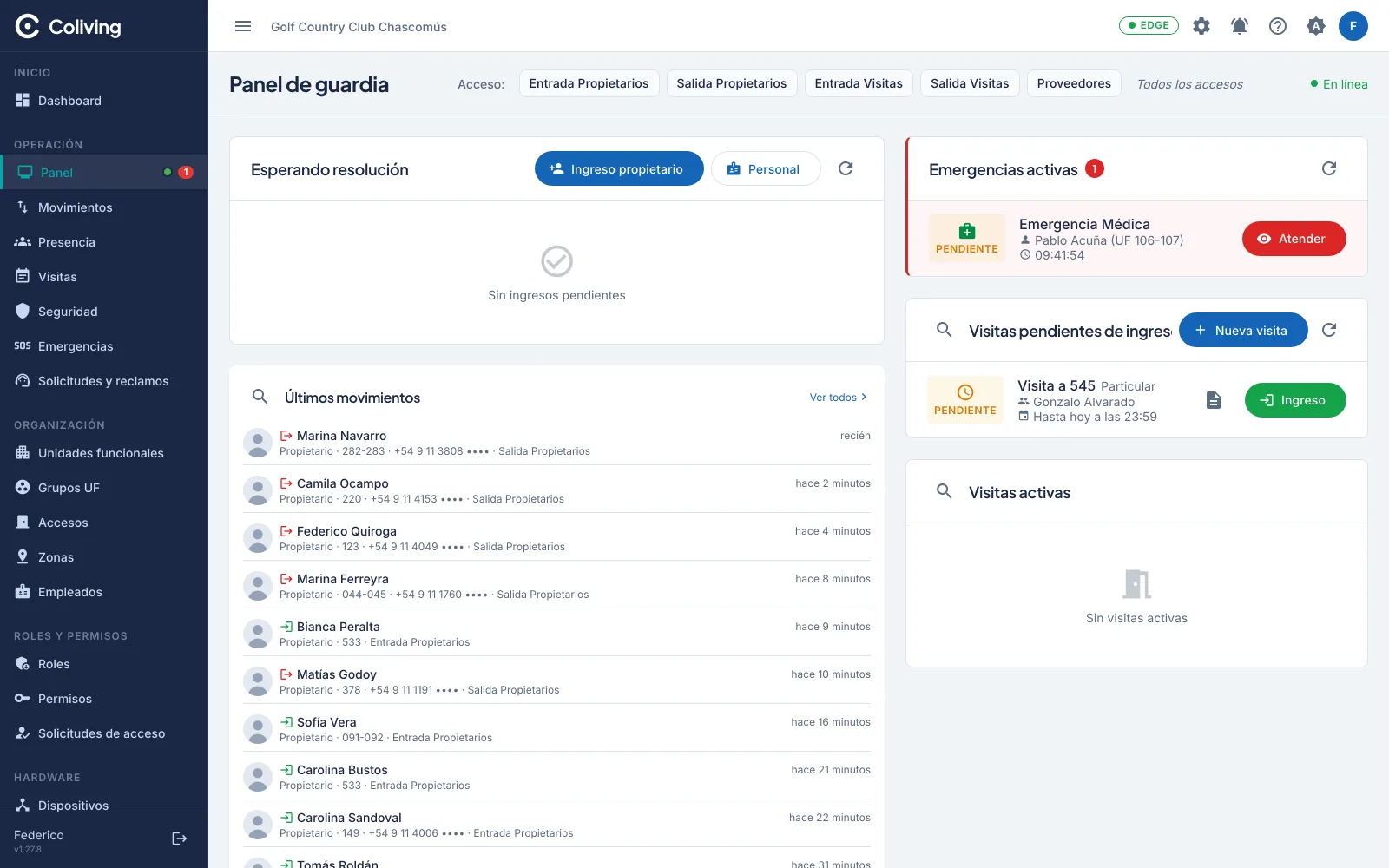
Task: Click the admin badge icon in the top bar
Action: (1316, 26)
